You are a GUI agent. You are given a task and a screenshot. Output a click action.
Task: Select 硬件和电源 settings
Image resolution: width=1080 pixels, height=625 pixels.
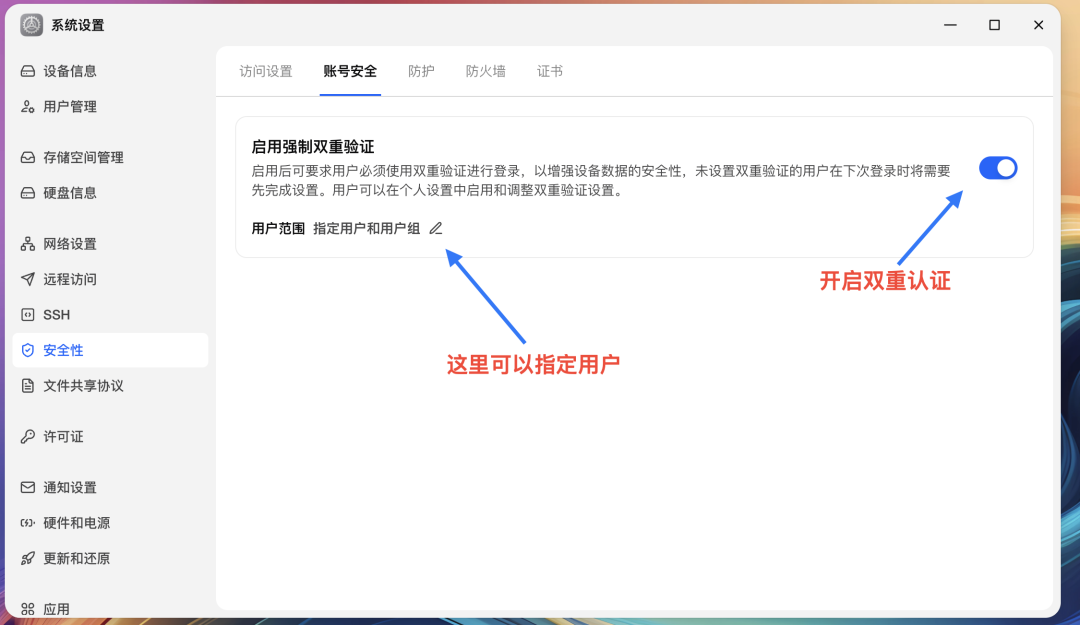click(x=110, y=523)
